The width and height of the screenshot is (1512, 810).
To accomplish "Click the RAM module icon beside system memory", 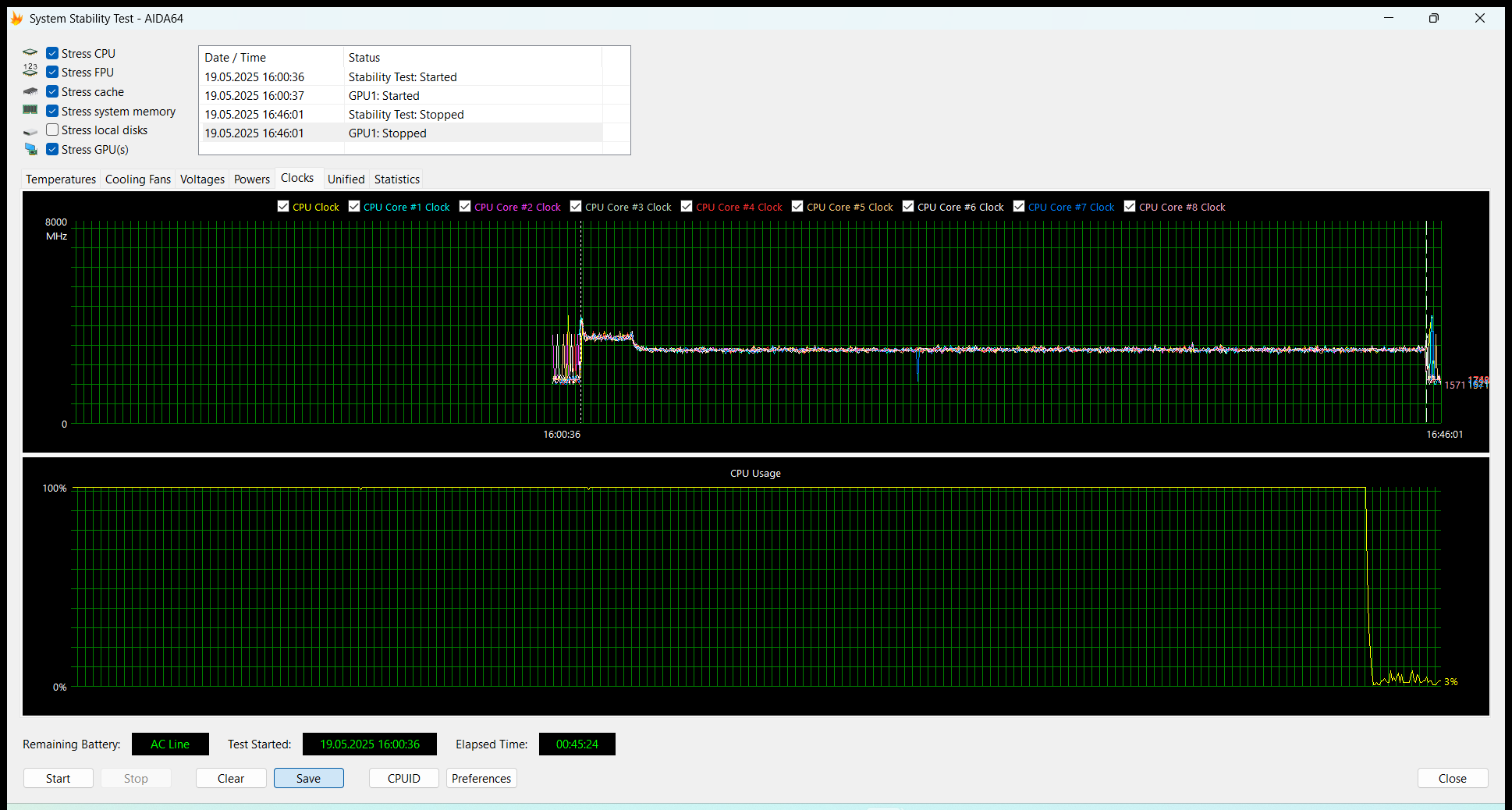I will pyautogui.click(x=30, y=110).
